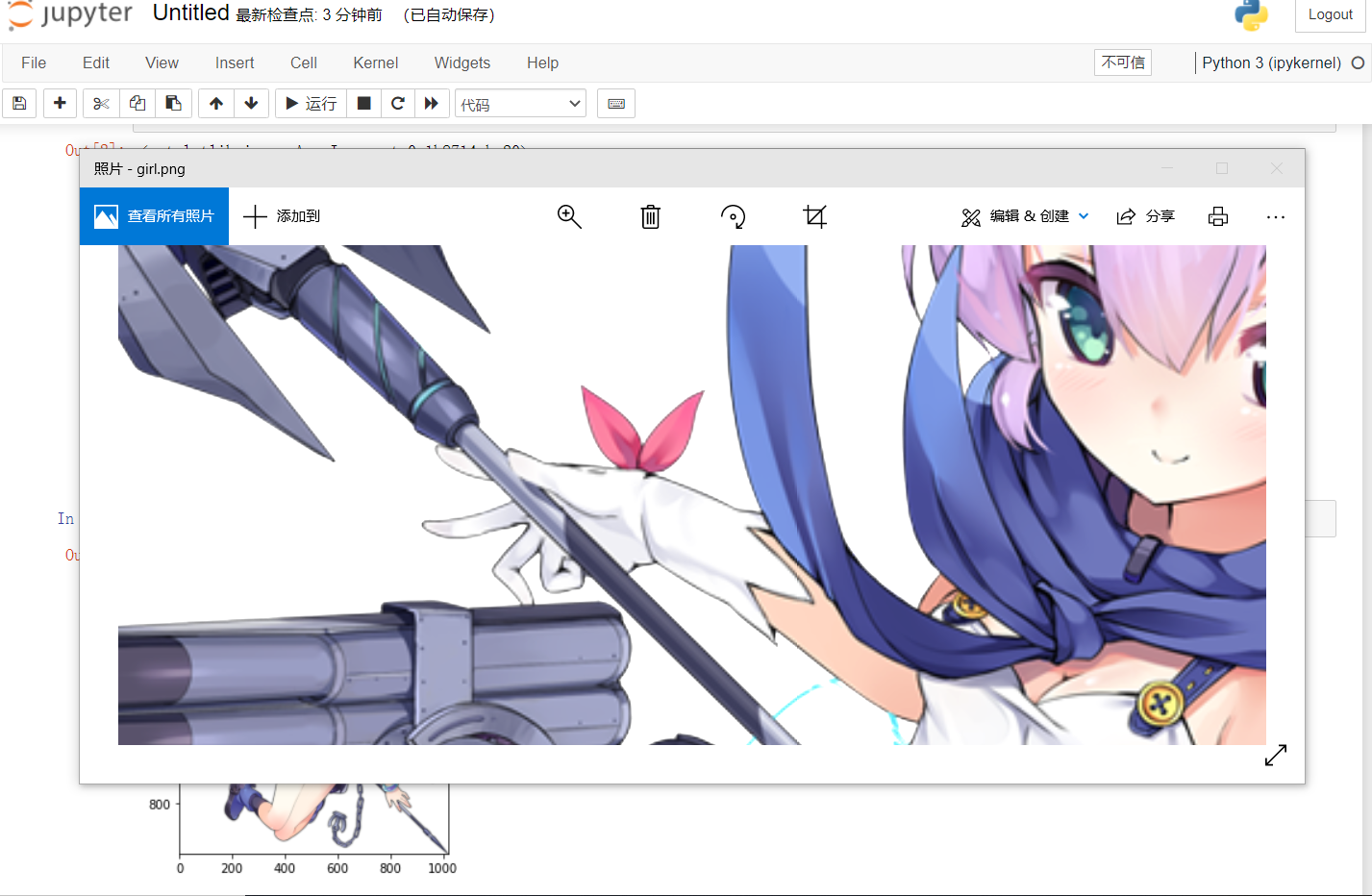Image resolution: width=1372 pixels, height=896 pixels.
Task: Toggle the 不可信 notebook trust indicator
Action: click(x=1122, y=62)
